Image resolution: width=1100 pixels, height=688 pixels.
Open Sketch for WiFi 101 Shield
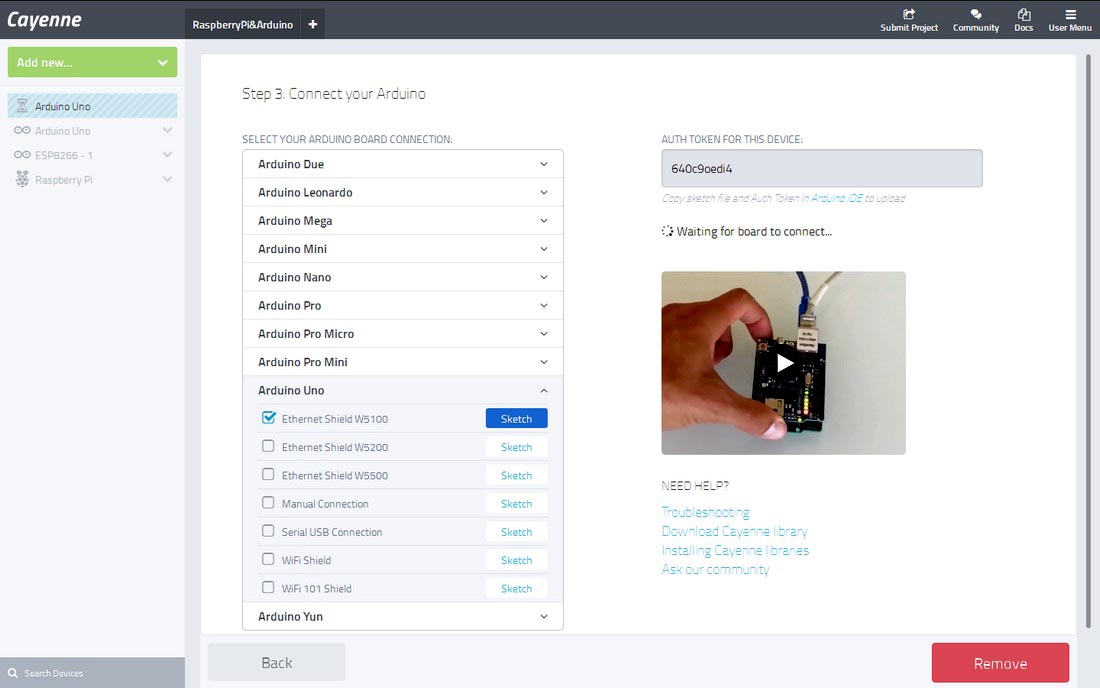point(516,588)
